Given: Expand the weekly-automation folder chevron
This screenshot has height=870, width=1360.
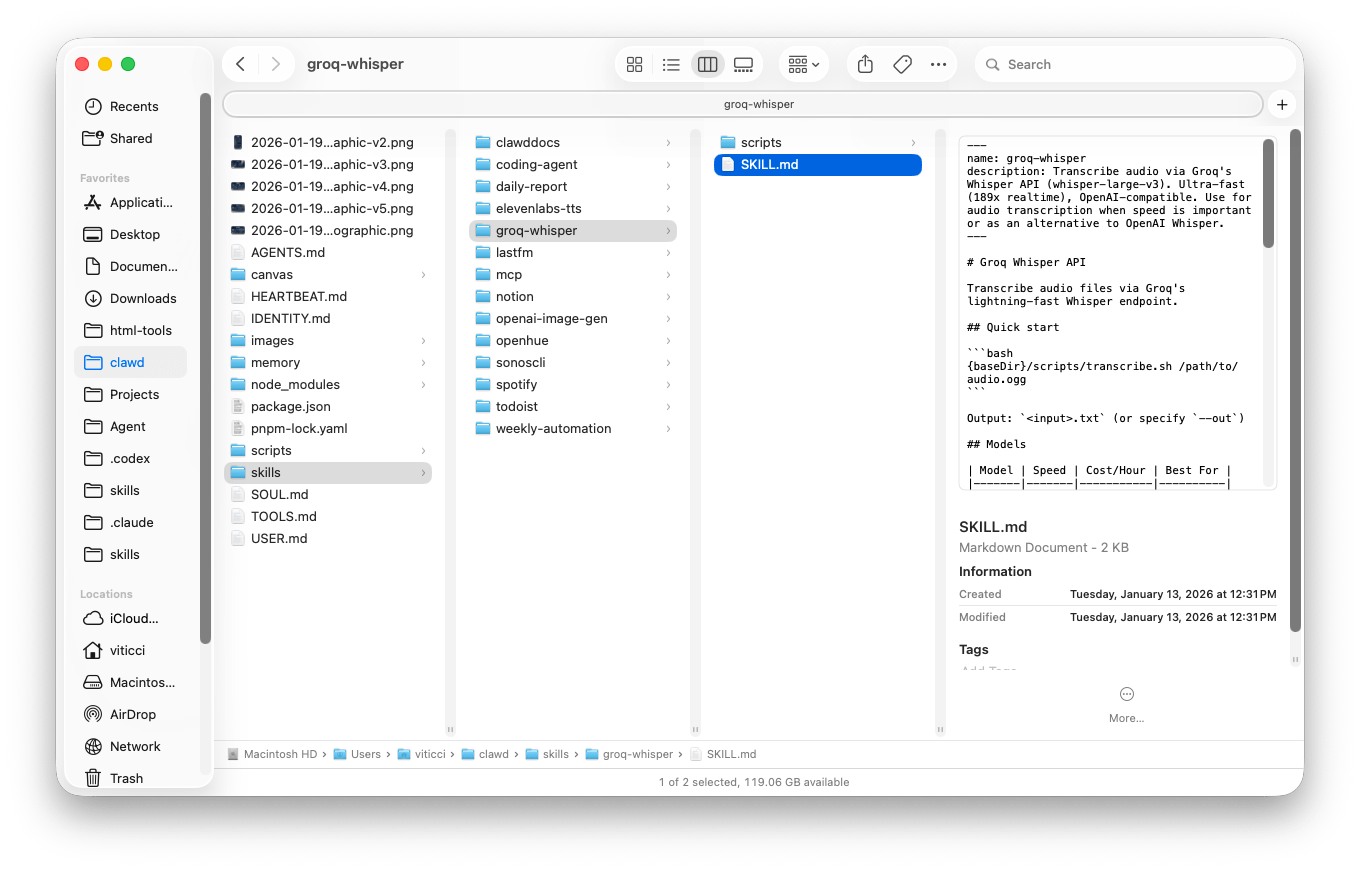Looking at the screenshot, I should pyautogui.click(x=668, y=429).
